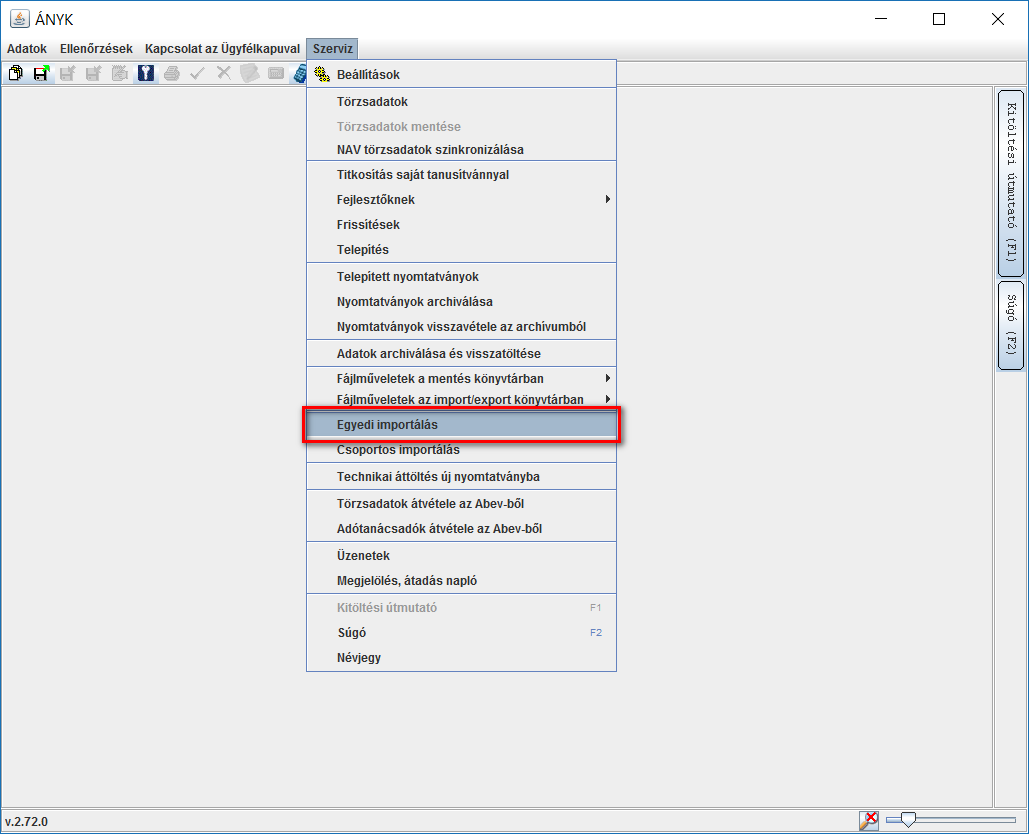The image size is (1029, 834).
Task: Click the first greyed-out save floppy icon
Action: pos(67,73)
